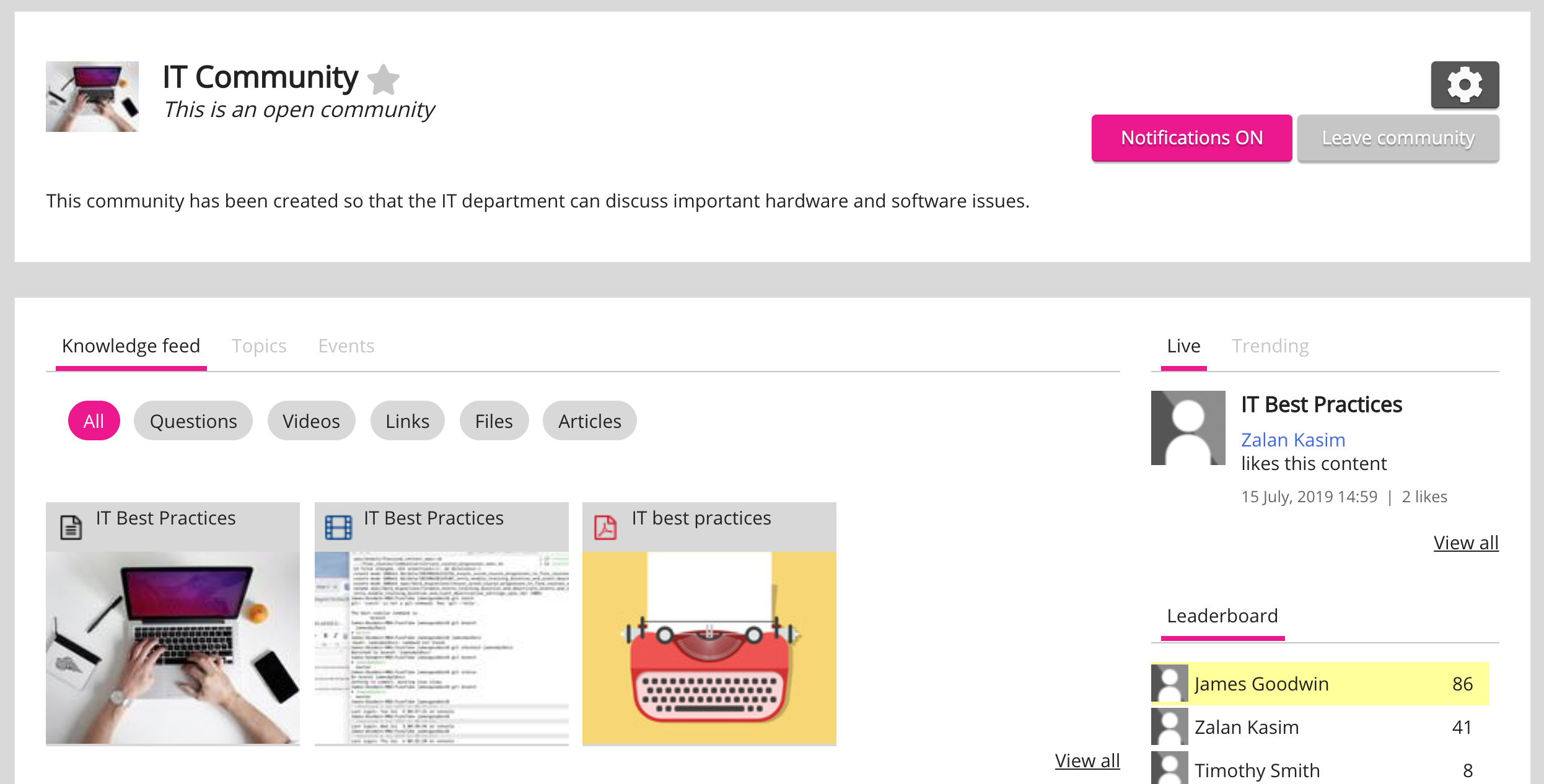Switch to the Topics tab

click(x=259, y=346)
